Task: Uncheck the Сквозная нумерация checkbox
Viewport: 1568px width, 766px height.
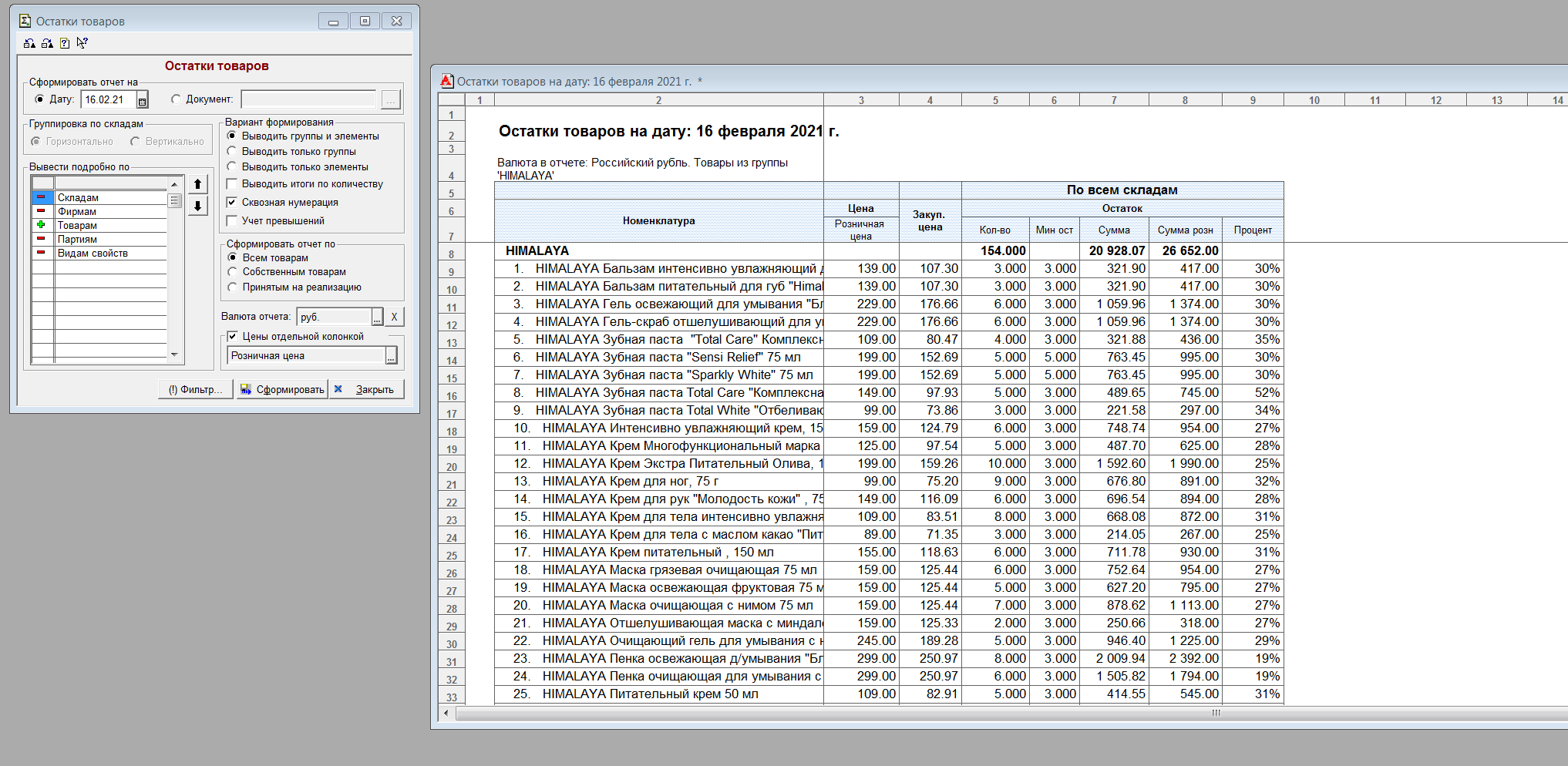Action: [x=232, y=203]
